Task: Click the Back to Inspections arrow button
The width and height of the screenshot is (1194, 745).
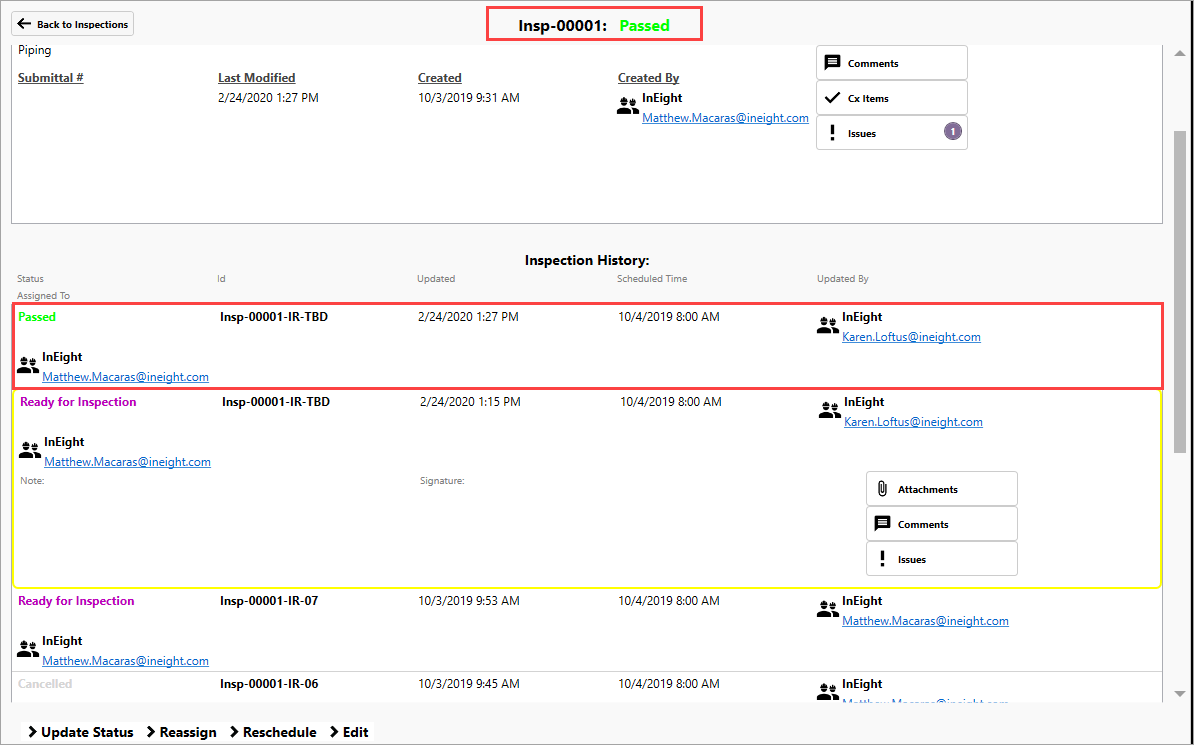Action: pyautogui.click(x=72, y=24)
